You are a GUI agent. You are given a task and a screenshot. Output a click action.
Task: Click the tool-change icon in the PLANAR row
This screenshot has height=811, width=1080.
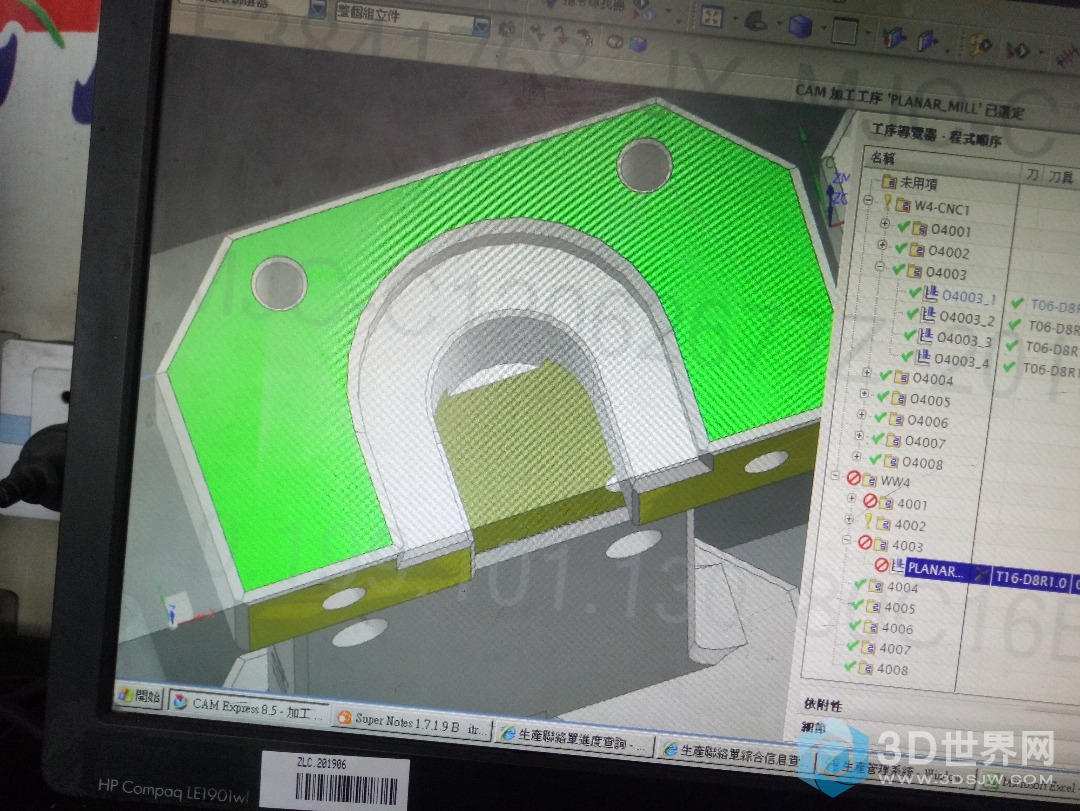pyautogui.click(x=980, y=573)
